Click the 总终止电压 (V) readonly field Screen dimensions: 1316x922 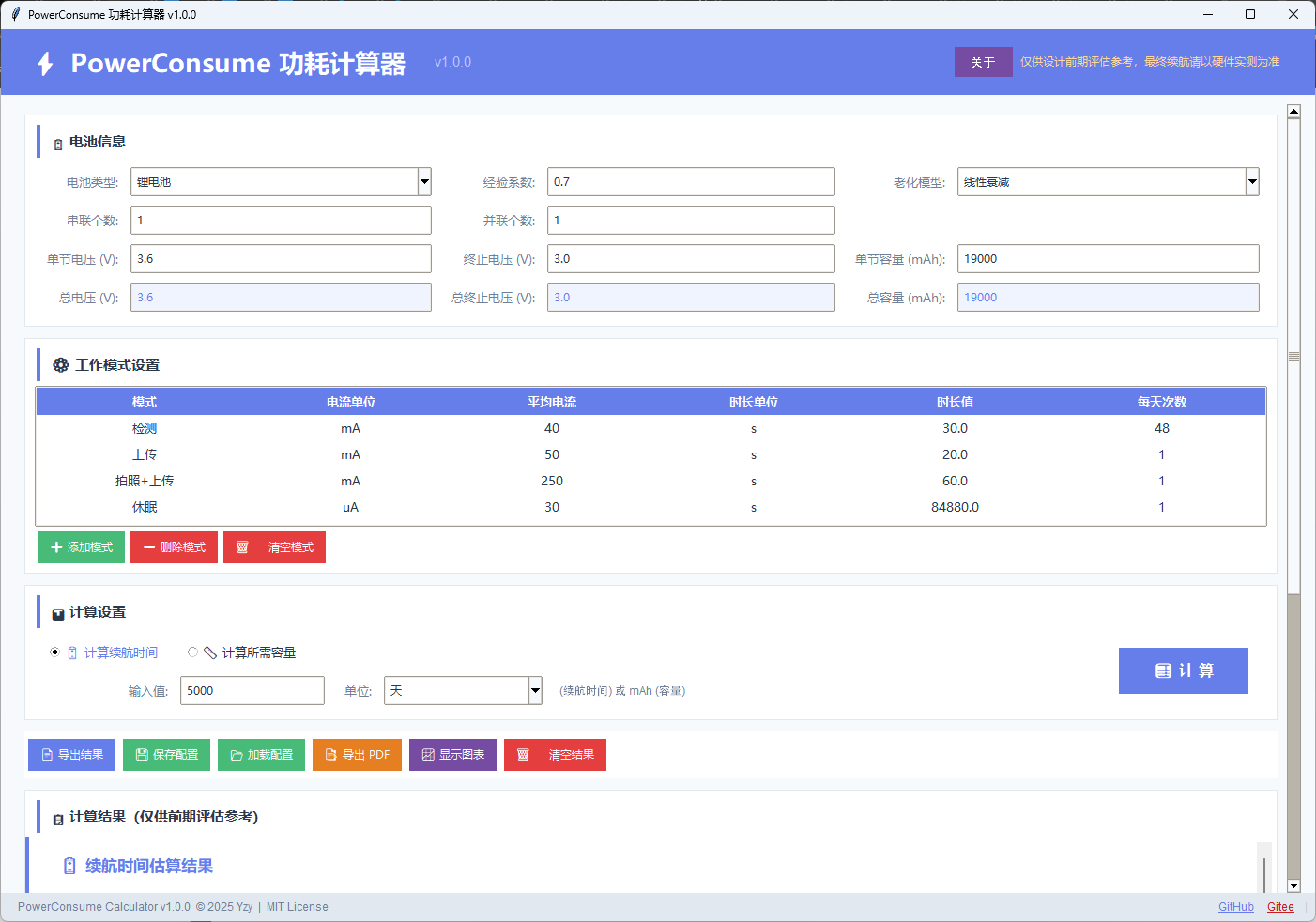[x=691, y=298]
